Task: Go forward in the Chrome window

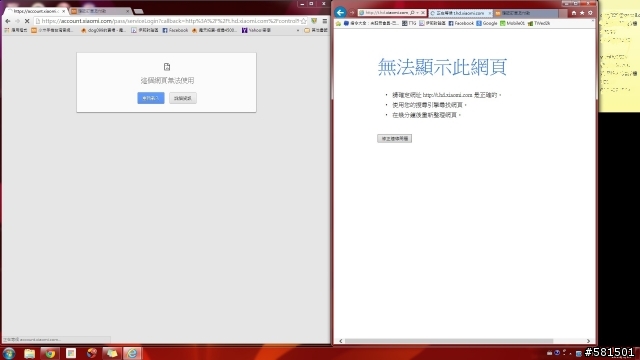Action: point(17,21)
